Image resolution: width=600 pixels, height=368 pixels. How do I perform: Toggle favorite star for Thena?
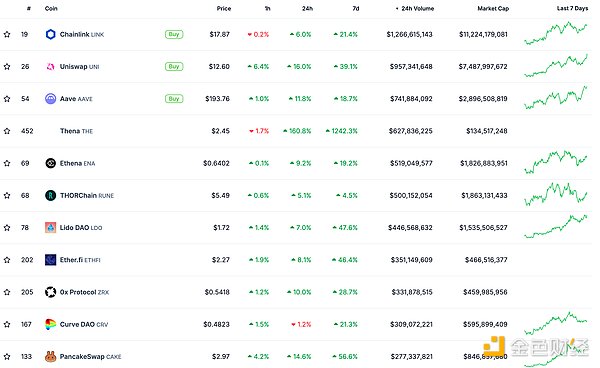7,131
